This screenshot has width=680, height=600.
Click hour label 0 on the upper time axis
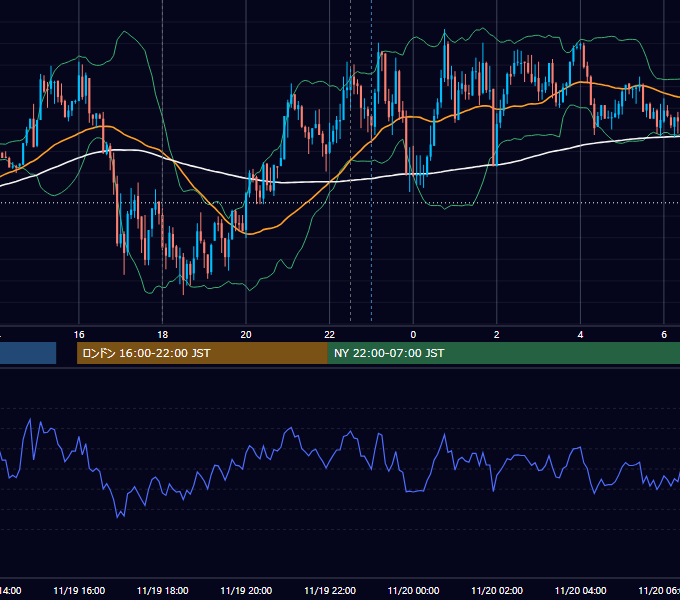point(413,335)
